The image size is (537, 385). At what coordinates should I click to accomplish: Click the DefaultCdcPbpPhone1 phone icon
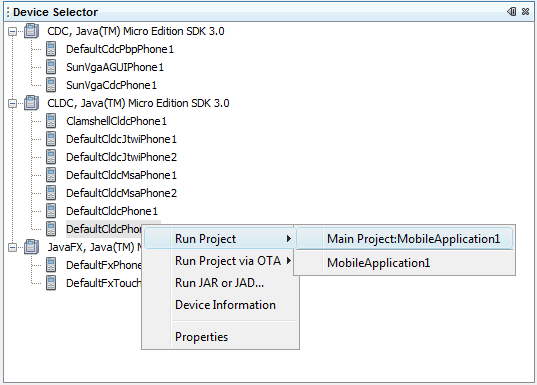pyautogui.click(x=51, y=49)
